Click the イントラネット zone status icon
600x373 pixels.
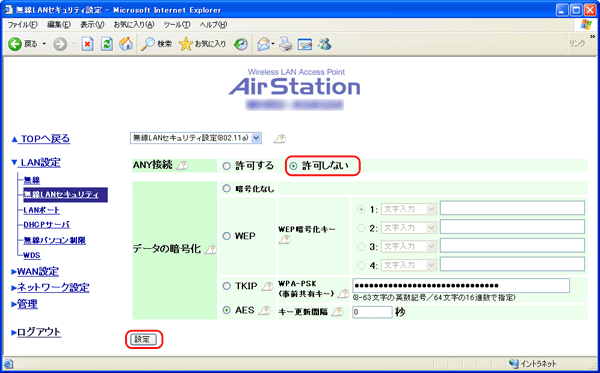point(514,363)
